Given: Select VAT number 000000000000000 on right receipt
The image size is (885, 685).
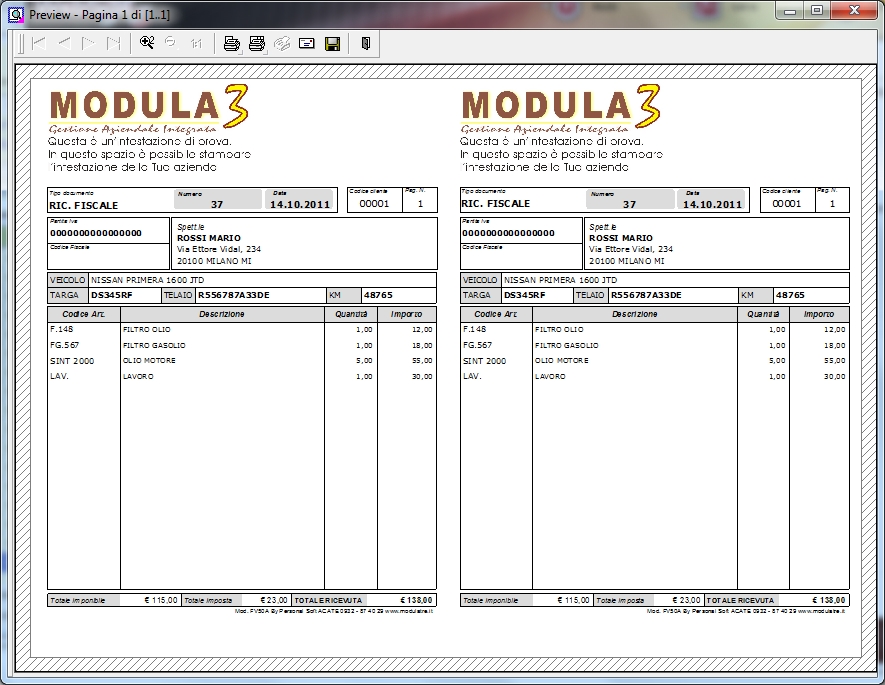Looking at the screenshot, I should coord(508,233).
